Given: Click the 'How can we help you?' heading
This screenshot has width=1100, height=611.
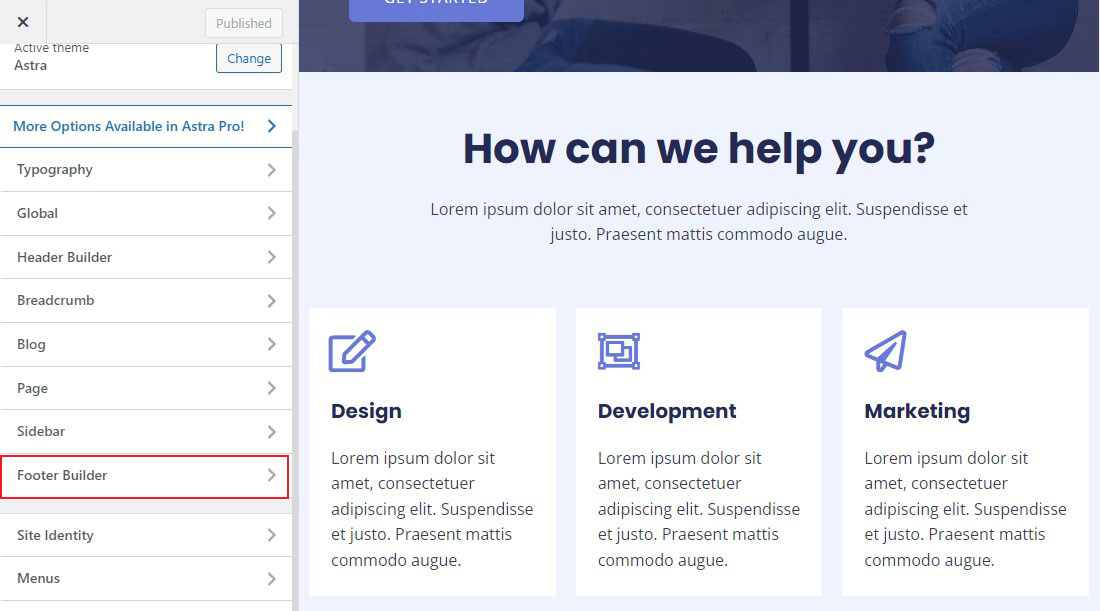Looking at the screenshot, I should [x=699, y=149].
